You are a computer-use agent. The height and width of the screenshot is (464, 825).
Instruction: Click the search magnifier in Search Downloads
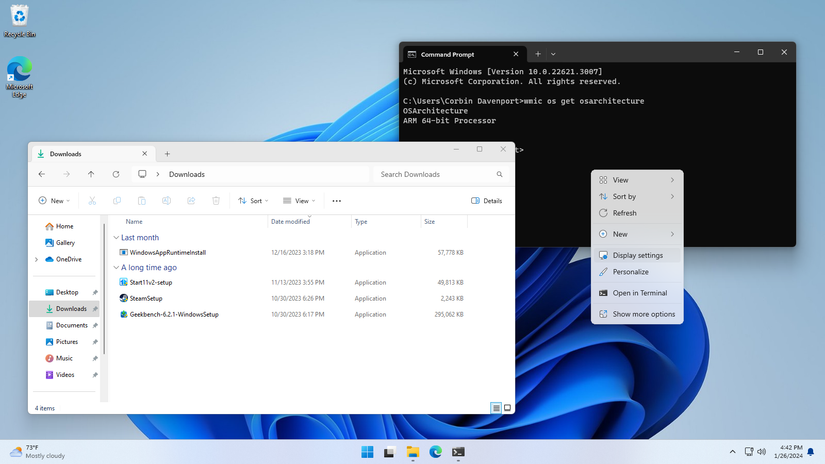499,174
